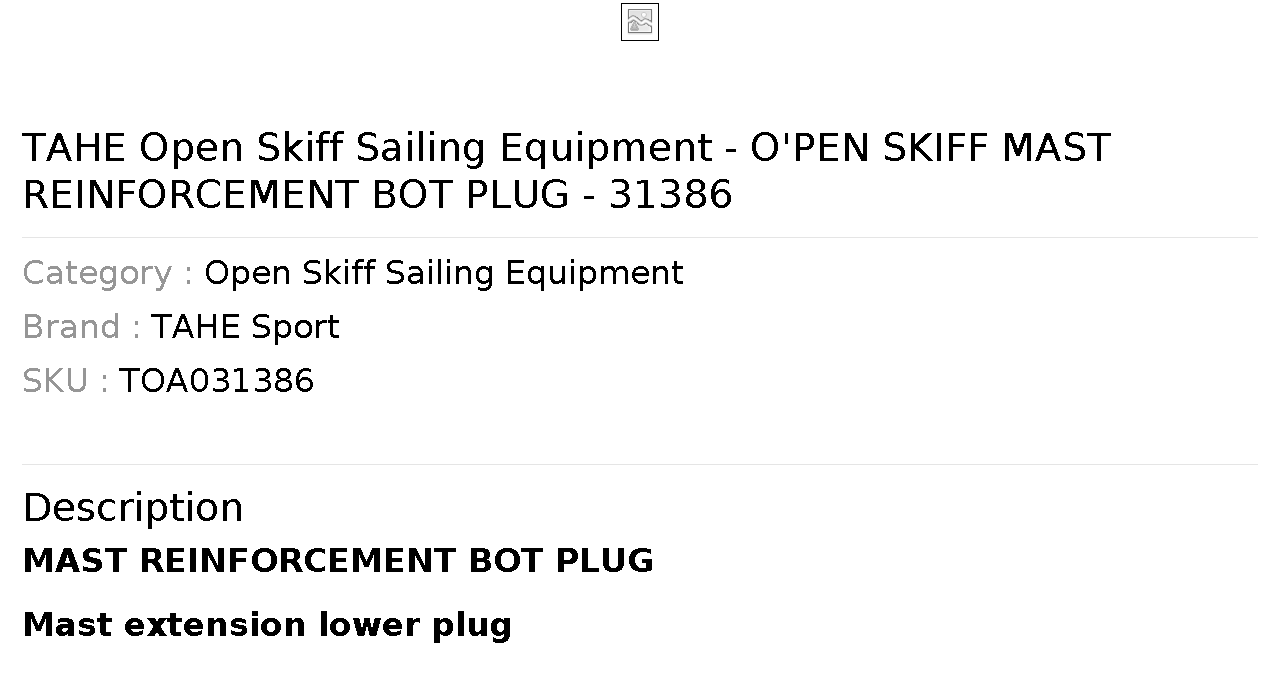
Task: Click the Description section heading
Action: [133, 507]
